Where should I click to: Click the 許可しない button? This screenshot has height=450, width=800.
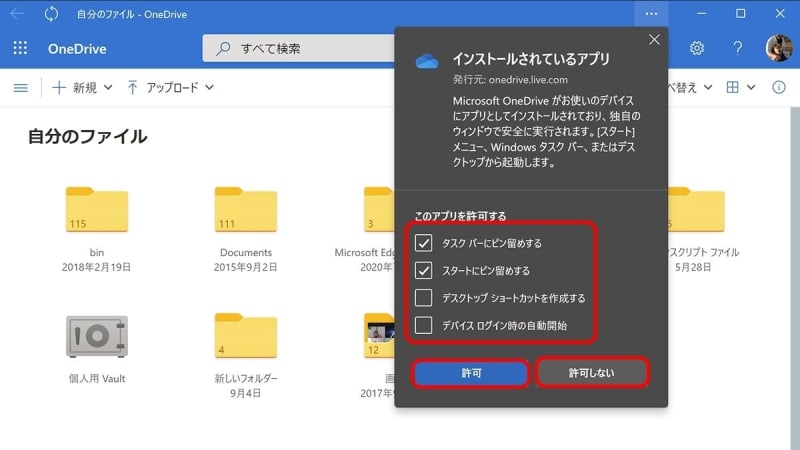pos(592,373)
